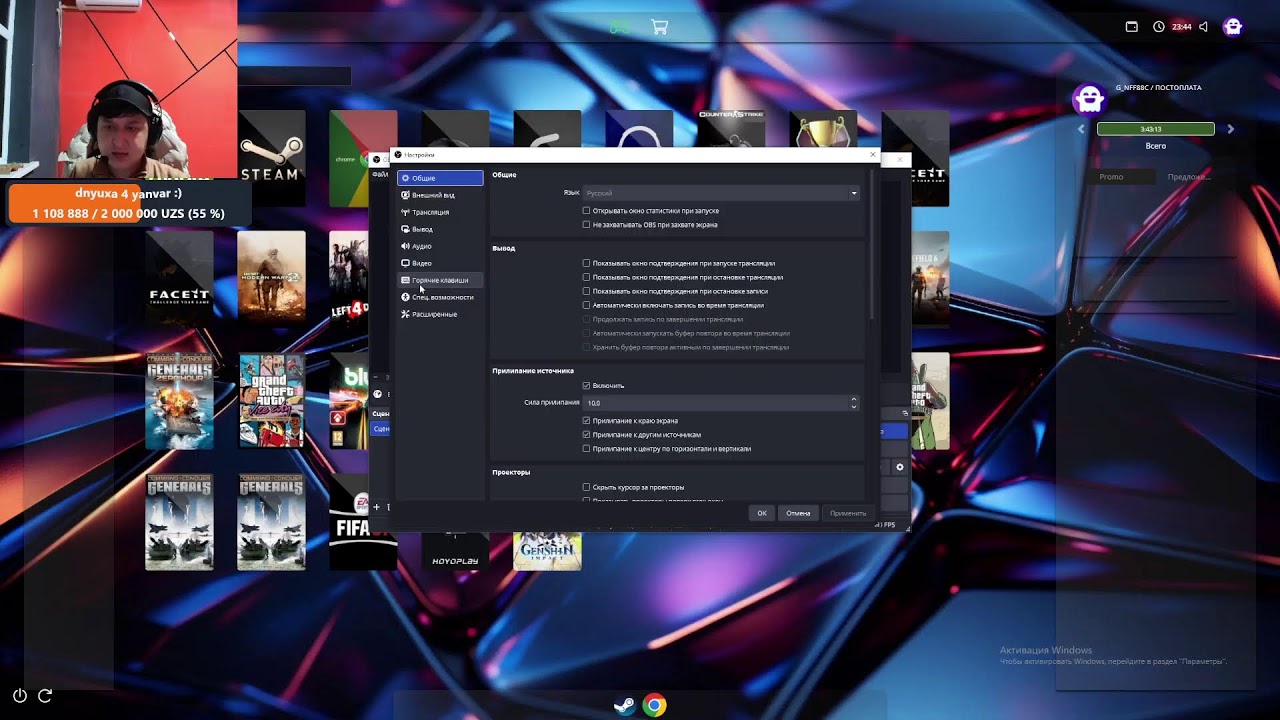The width and height of the screenshot is (1280, 720).
Task: Toggle 'Автоматически включать запись во время трансляции'
Action: click(x=586, y=305)
